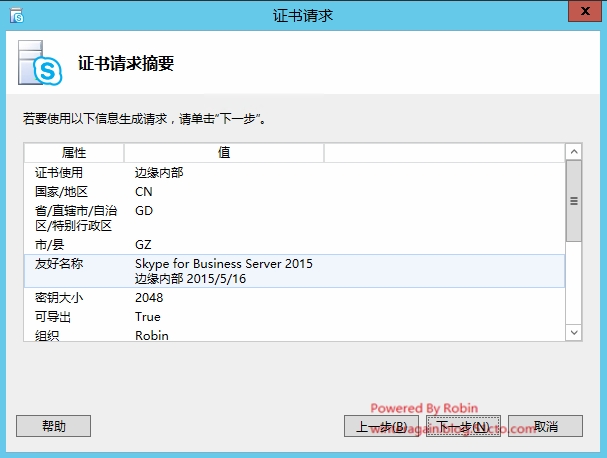Viewport: 607px width, 458px height.
Task: Click the value True
Action: pos(147,317)
